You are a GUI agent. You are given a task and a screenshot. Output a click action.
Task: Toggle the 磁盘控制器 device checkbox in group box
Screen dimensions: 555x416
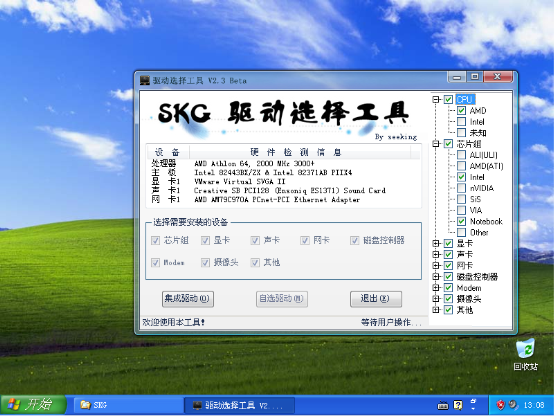click(x=354, y=240)
